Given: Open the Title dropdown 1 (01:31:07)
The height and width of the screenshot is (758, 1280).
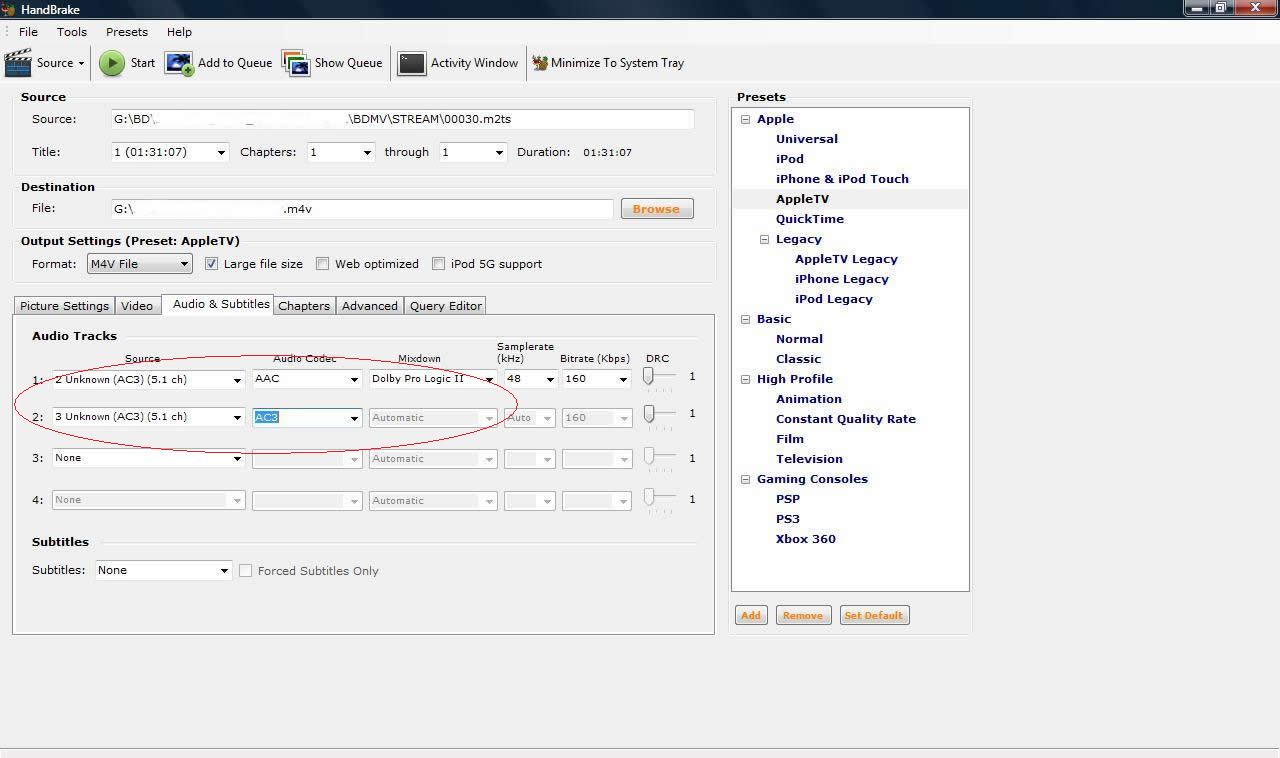Looking at the screenshot, I should (170, 152).
